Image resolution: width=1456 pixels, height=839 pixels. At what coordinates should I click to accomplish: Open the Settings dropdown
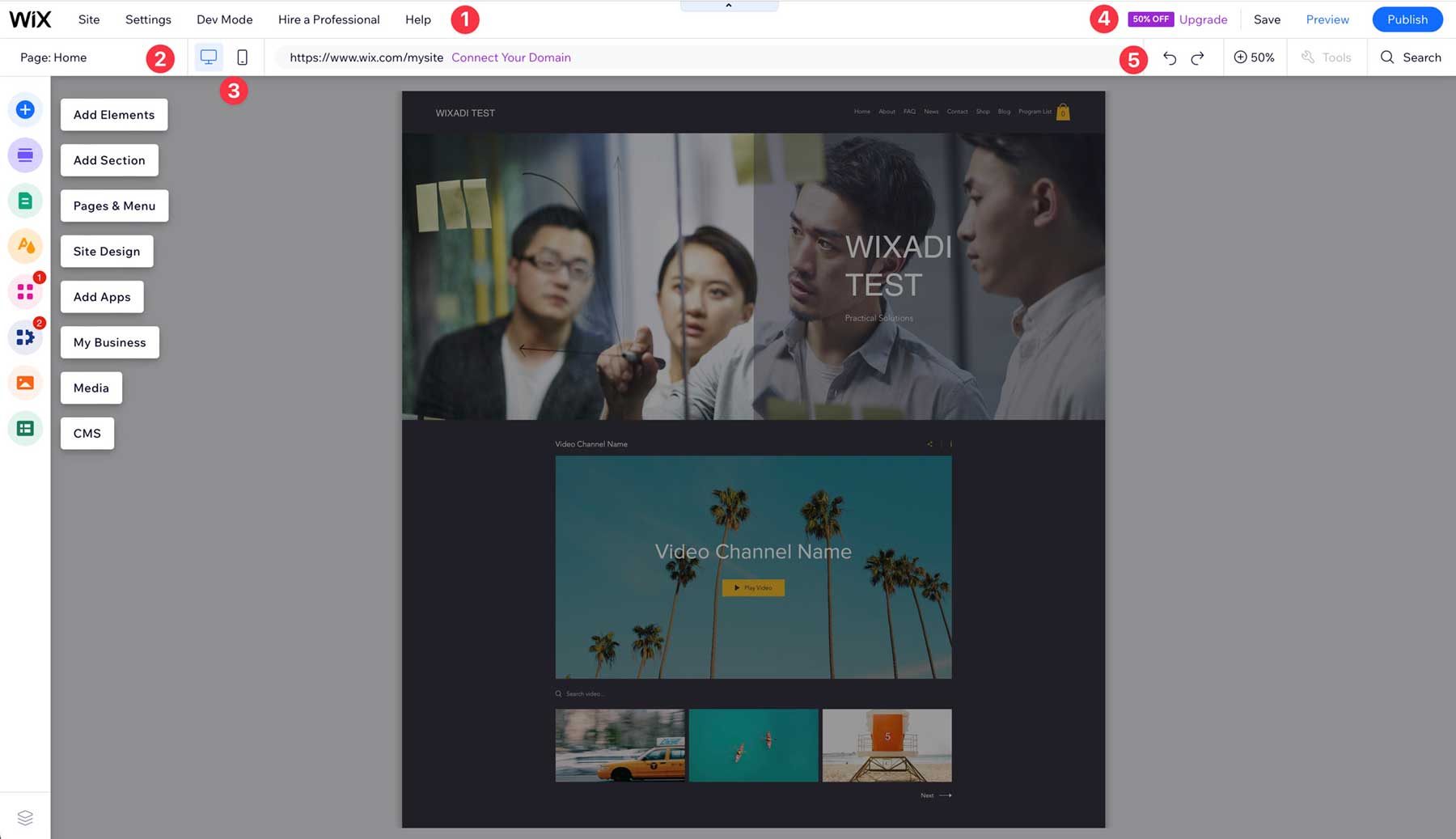click(x=148, y=19)
